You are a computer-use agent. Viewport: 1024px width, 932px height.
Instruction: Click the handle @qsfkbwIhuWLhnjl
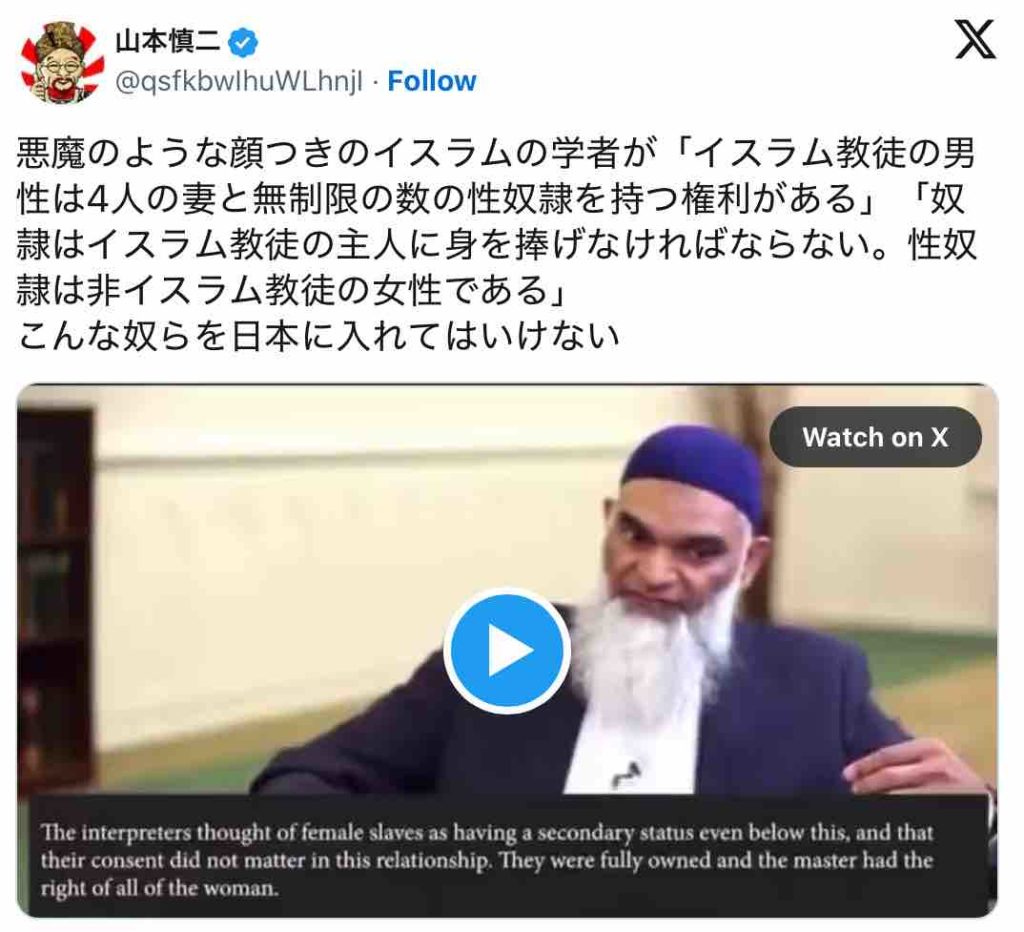pyautogui.click(x=238, y=82)
